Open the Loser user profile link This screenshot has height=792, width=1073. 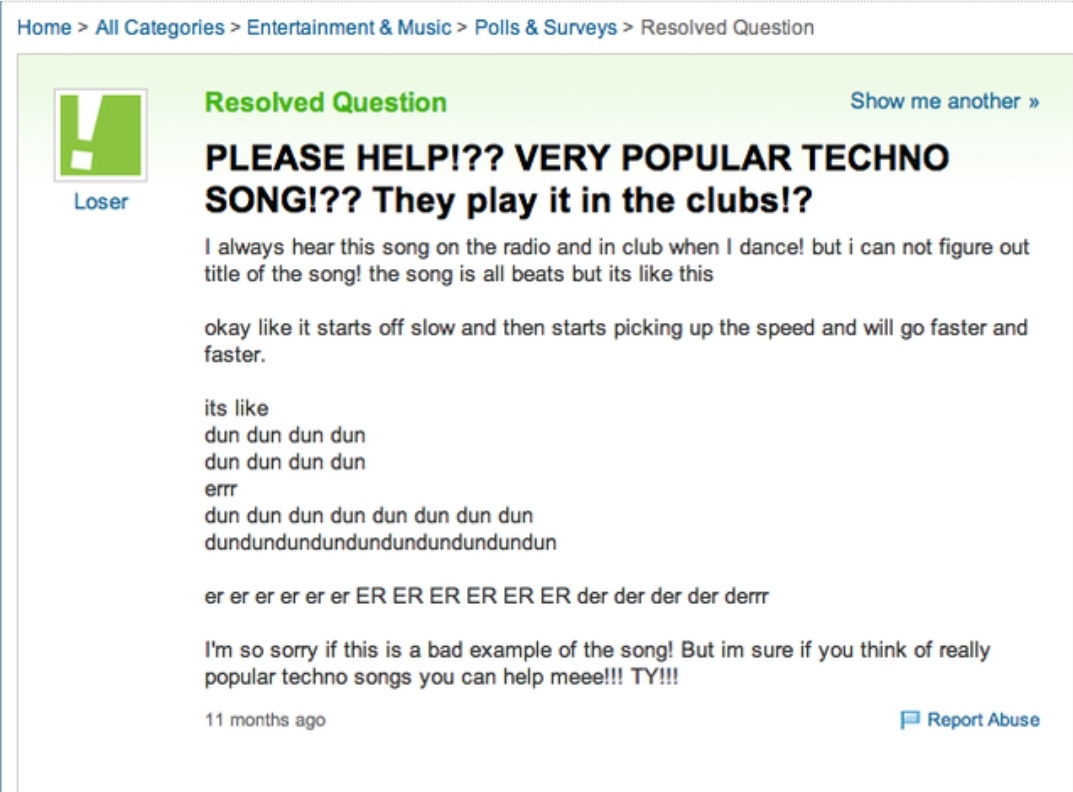coord(101,202)
